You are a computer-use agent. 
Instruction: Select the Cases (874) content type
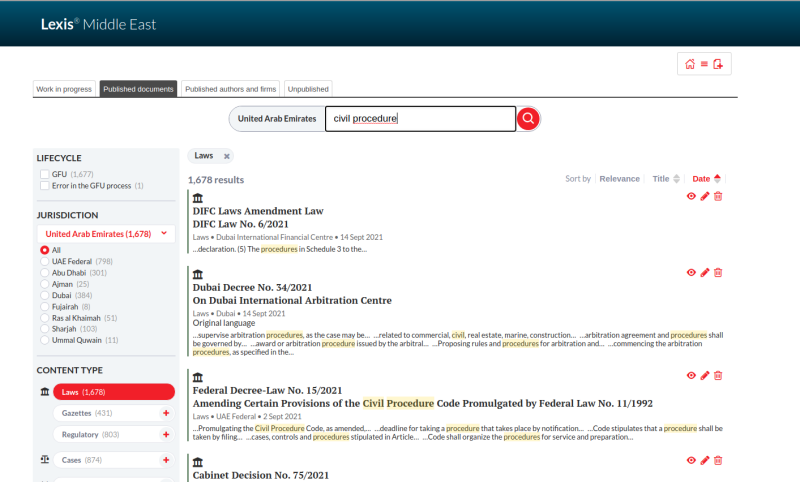[x=114, y=460]
